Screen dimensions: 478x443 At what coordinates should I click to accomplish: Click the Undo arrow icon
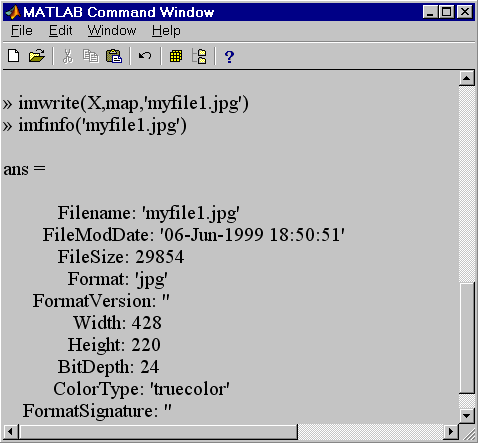coord(145,56)
